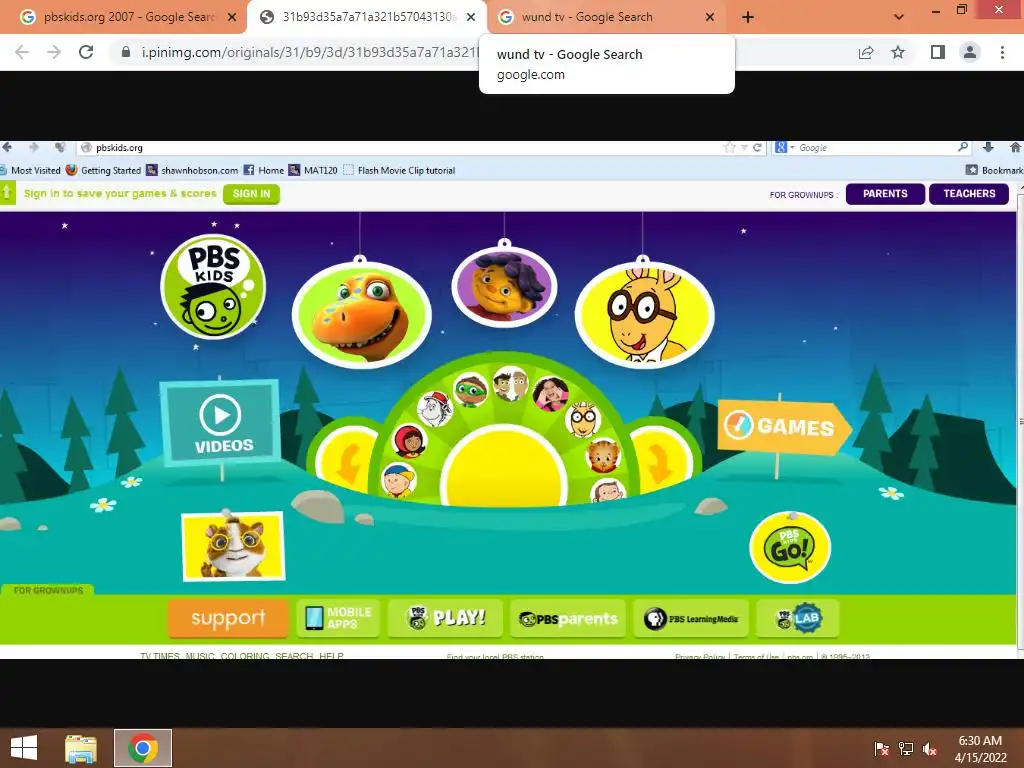Click the PARENTS button
Viewport: 1024px width, 768px height.
tap(885, 194)
